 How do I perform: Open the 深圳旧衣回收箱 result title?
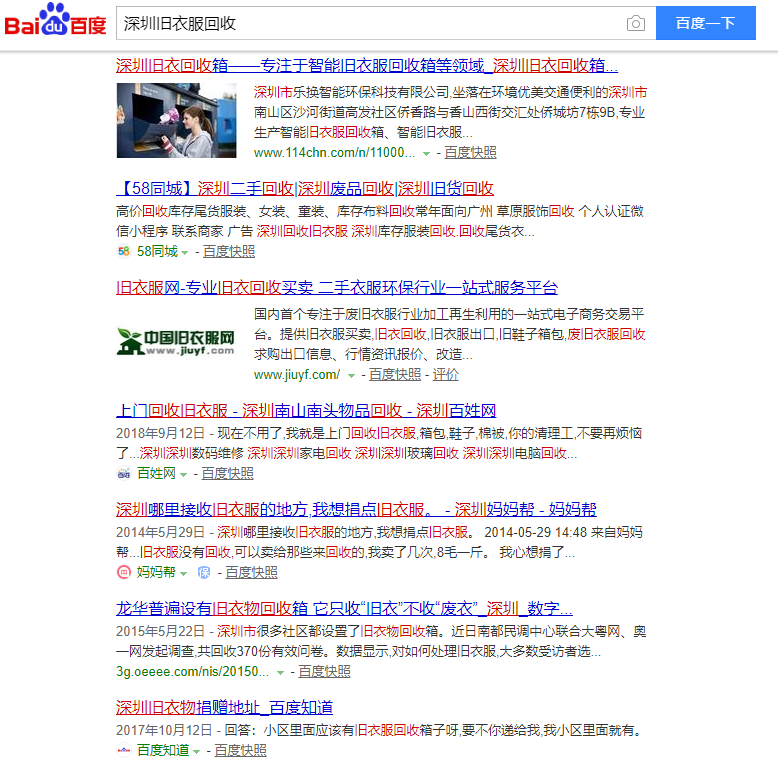367,65
